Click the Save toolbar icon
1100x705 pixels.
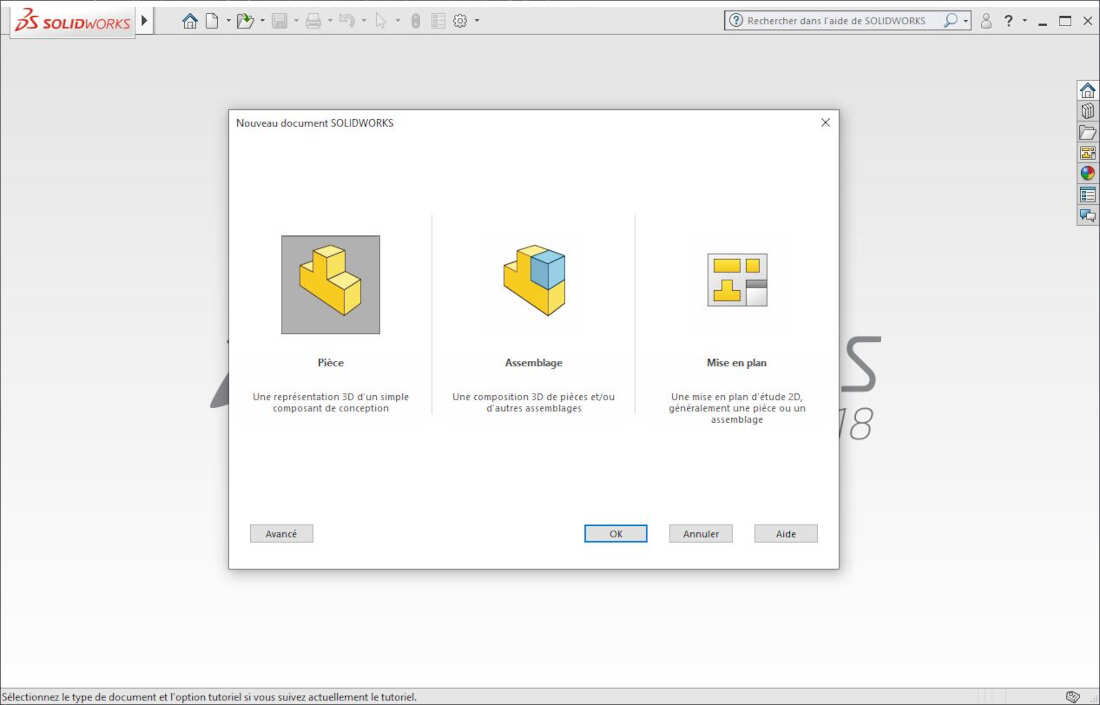pos(279,21)
